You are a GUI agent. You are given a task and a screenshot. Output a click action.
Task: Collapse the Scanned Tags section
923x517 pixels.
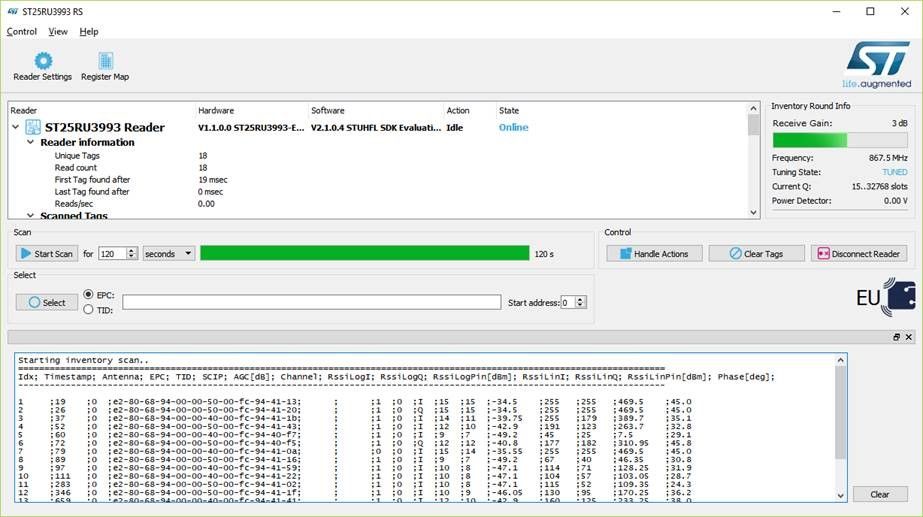(x=31, y=216)
